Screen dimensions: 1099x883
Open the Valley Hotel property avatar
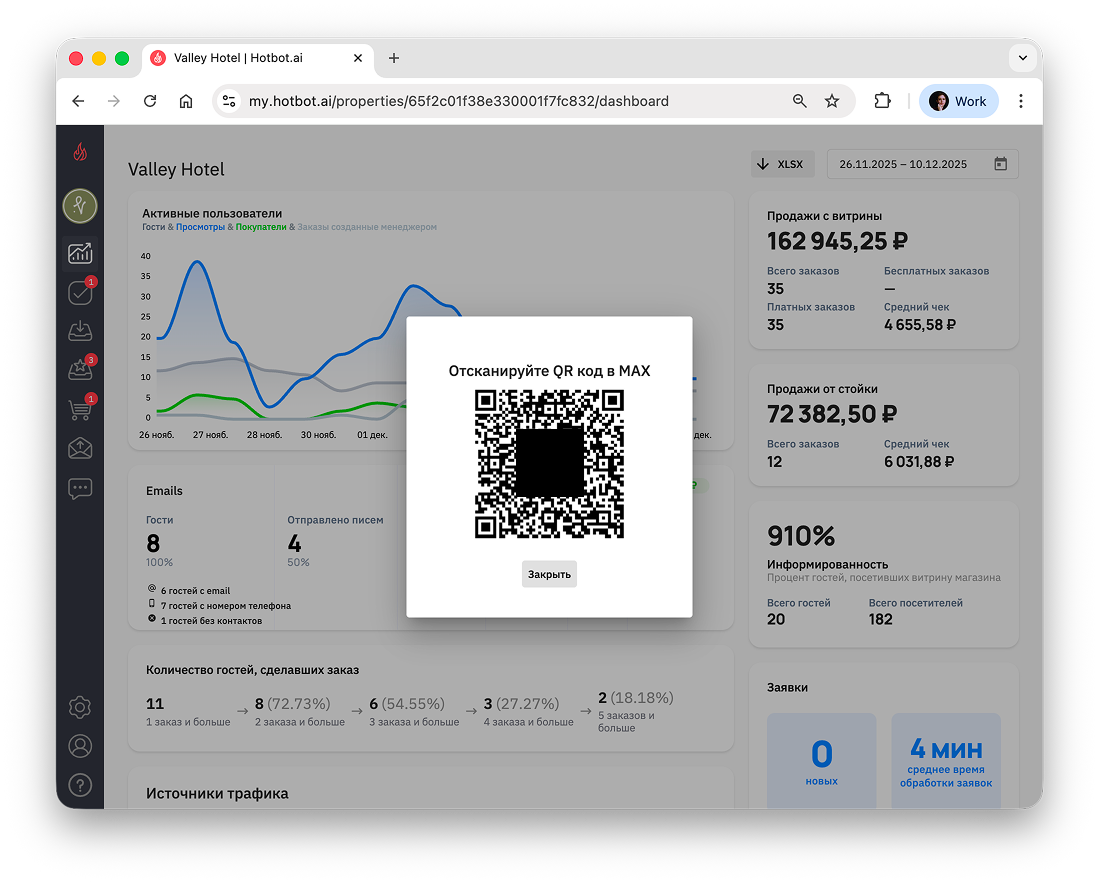coord(80,206)
